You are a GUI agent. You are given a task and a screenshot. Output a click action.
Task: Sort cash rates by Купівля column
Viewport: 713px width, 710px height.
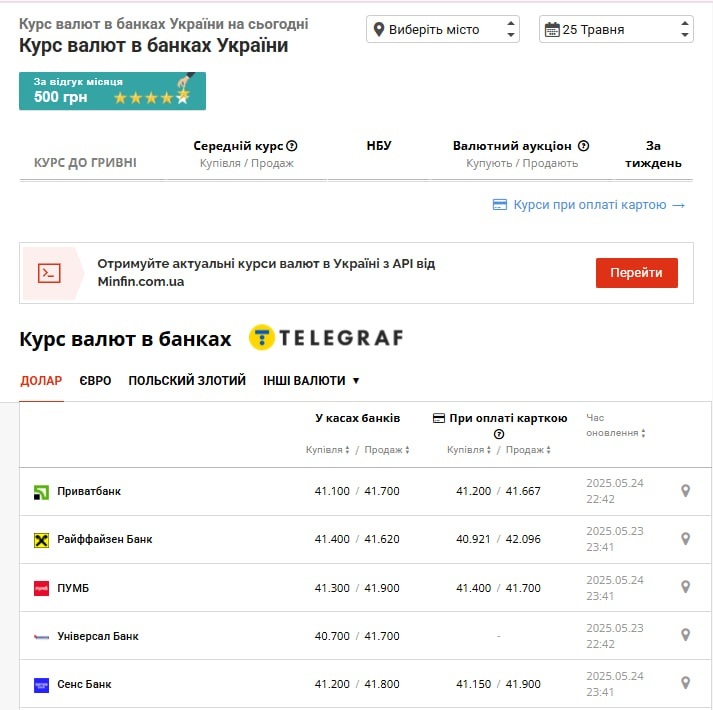coord(327,450)
